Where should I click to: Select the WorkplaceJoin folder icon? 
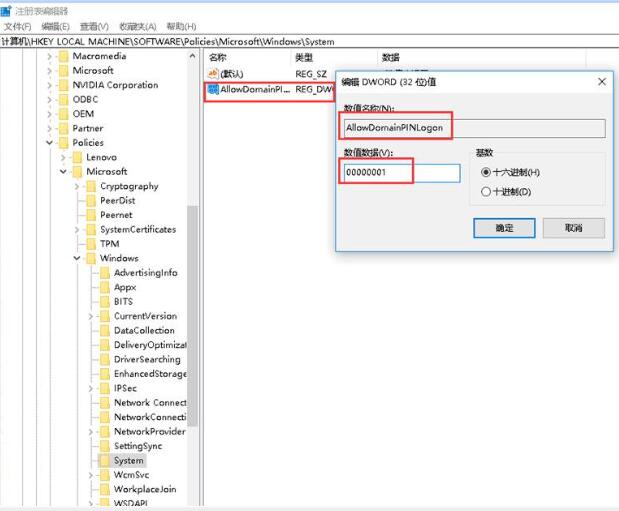[x=105, y=489]
